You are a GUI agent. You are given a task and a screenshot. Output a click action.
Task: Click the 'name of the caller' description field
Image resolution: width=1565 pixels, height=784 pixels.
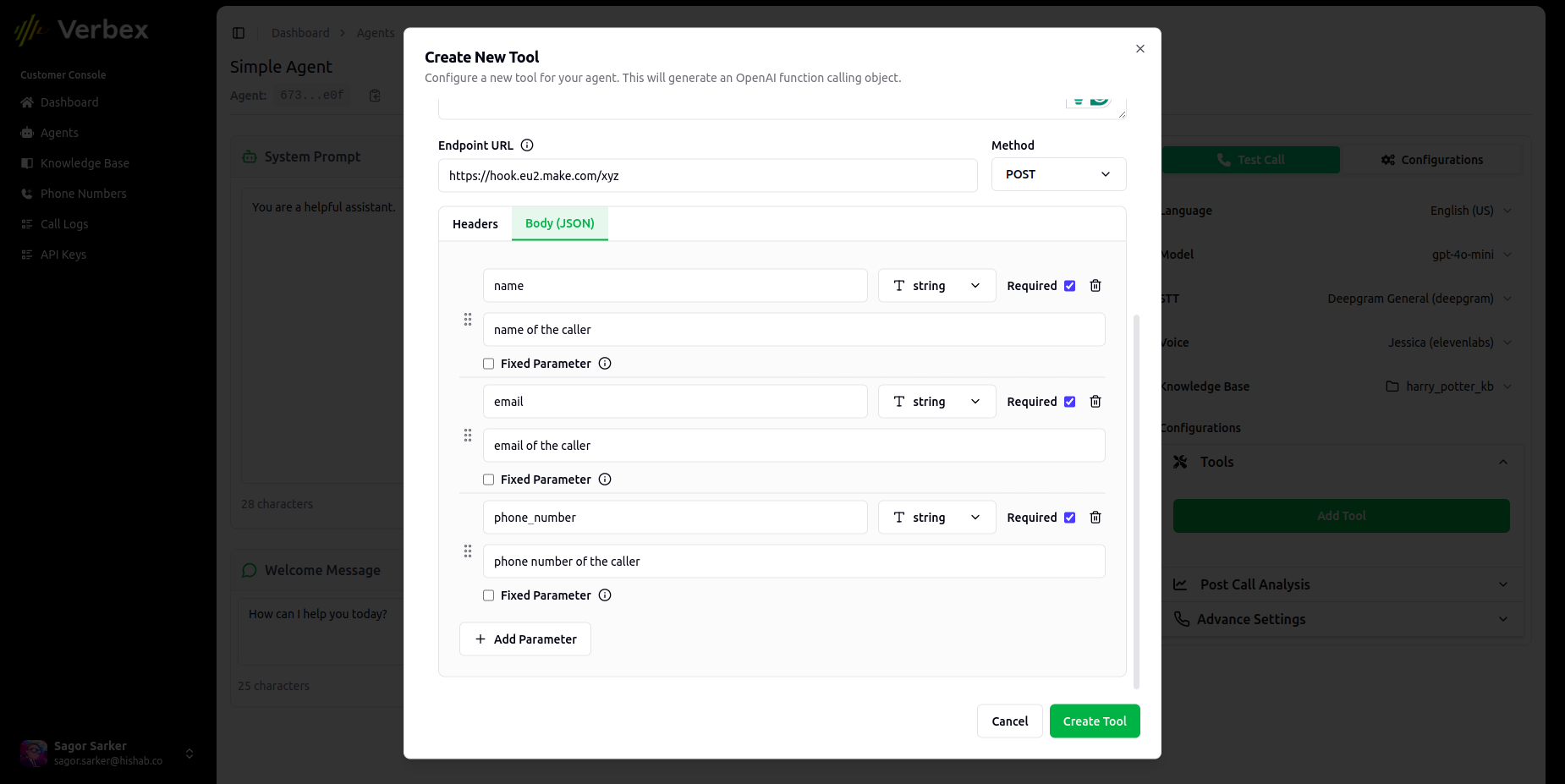point(794,330)
